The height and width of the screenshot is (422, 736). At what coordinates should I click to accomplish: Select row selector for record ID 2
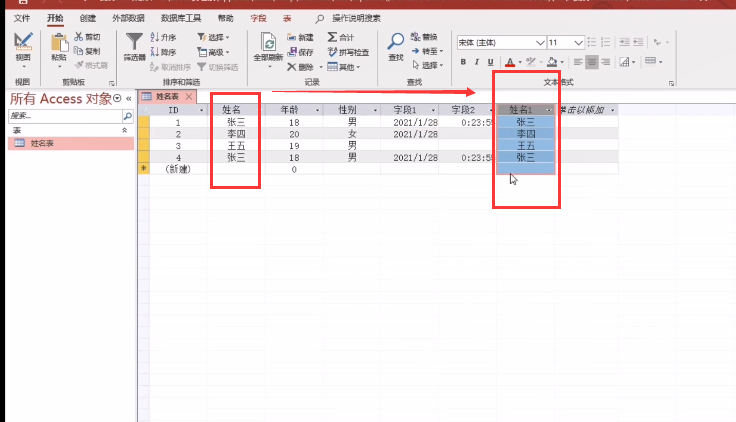pyautogui.click(x=144, y=134)
